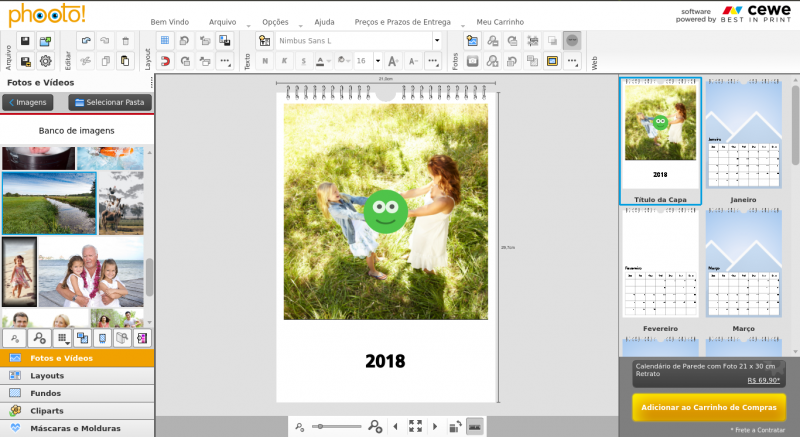Open the Máscaras e Molduras panel
The image size is (800, 437).
click(x=77, y=428)
